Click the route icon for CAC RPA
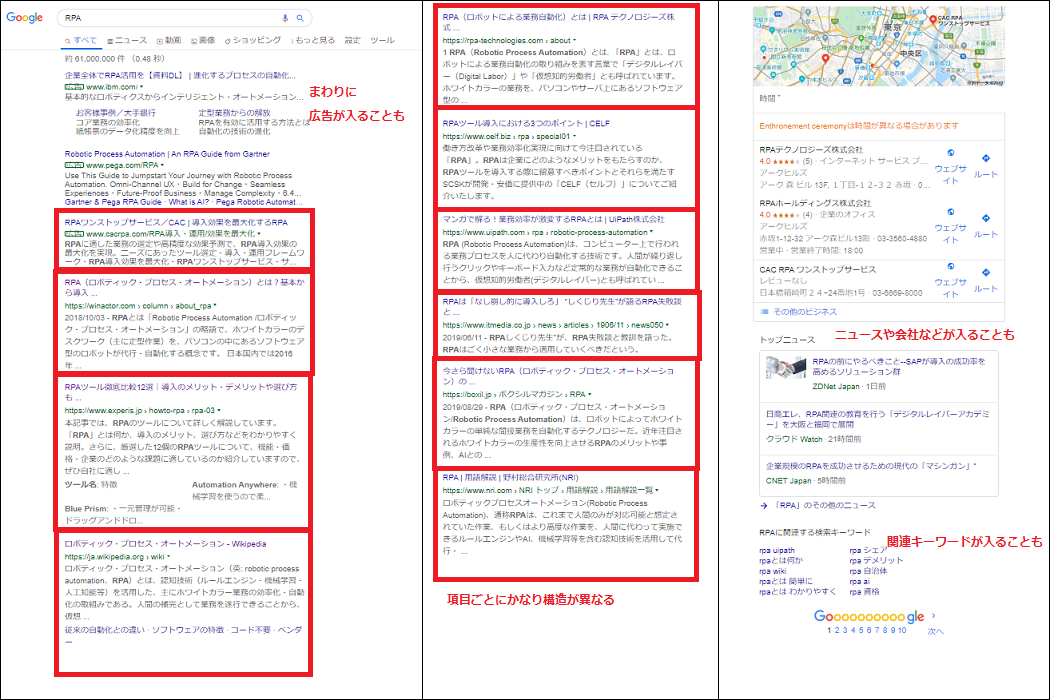Screen dimensions: 1050x700 pyautogui.click(x=986, y=273)
